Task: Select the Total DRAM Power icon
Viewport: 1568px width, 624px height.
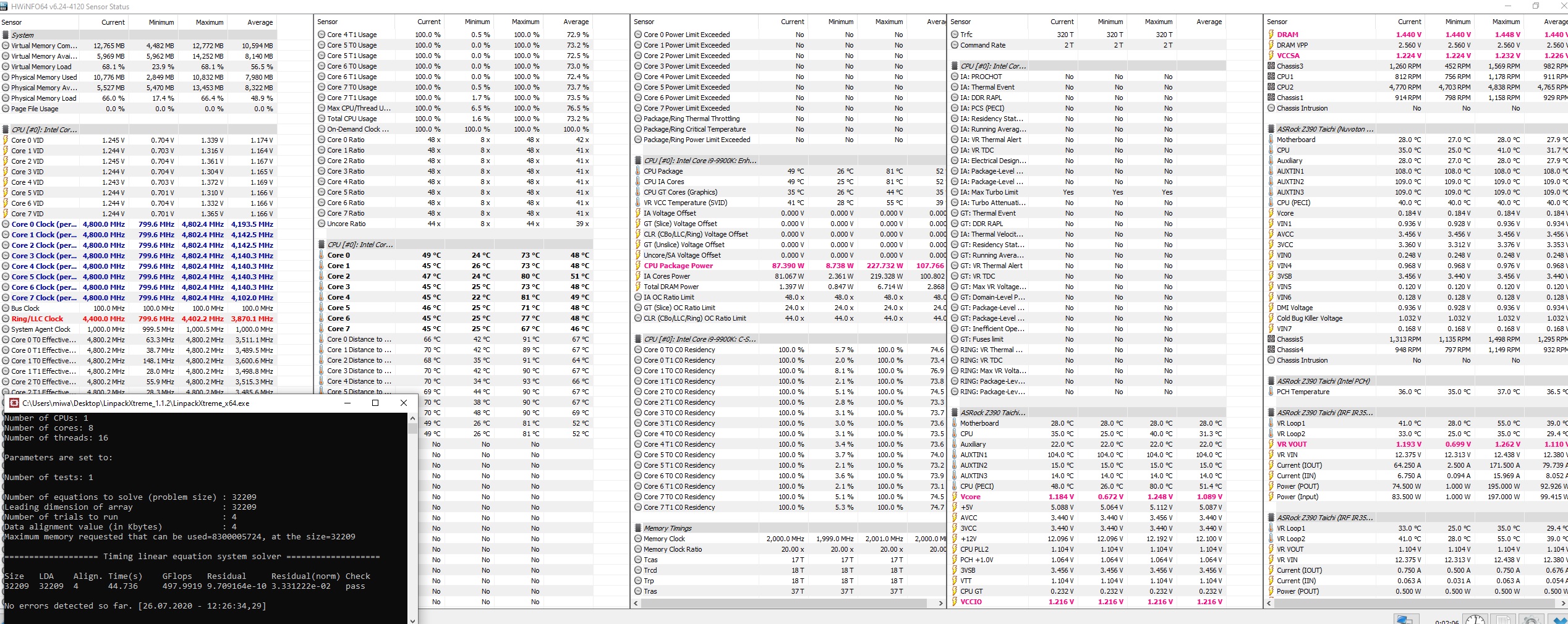Action: tap(638, 287)
